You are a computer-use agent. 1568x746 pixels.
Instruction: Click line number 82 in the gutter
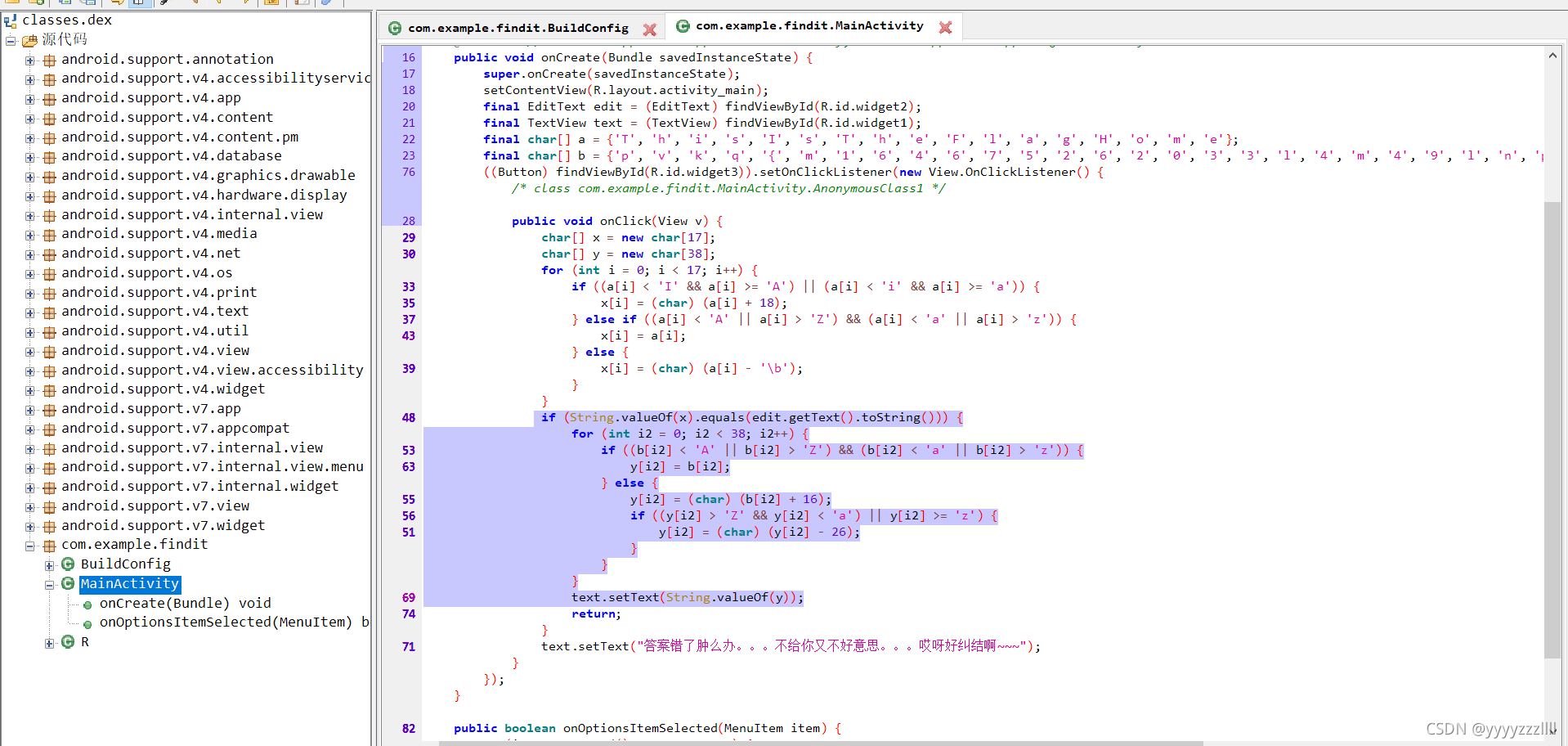tap(409, 729)
